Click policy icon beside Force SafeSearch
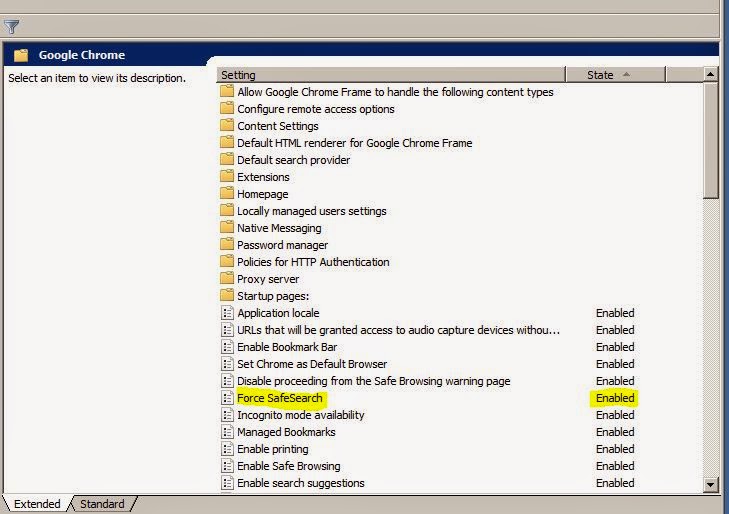The image size is (729, 514). [227, 398]
